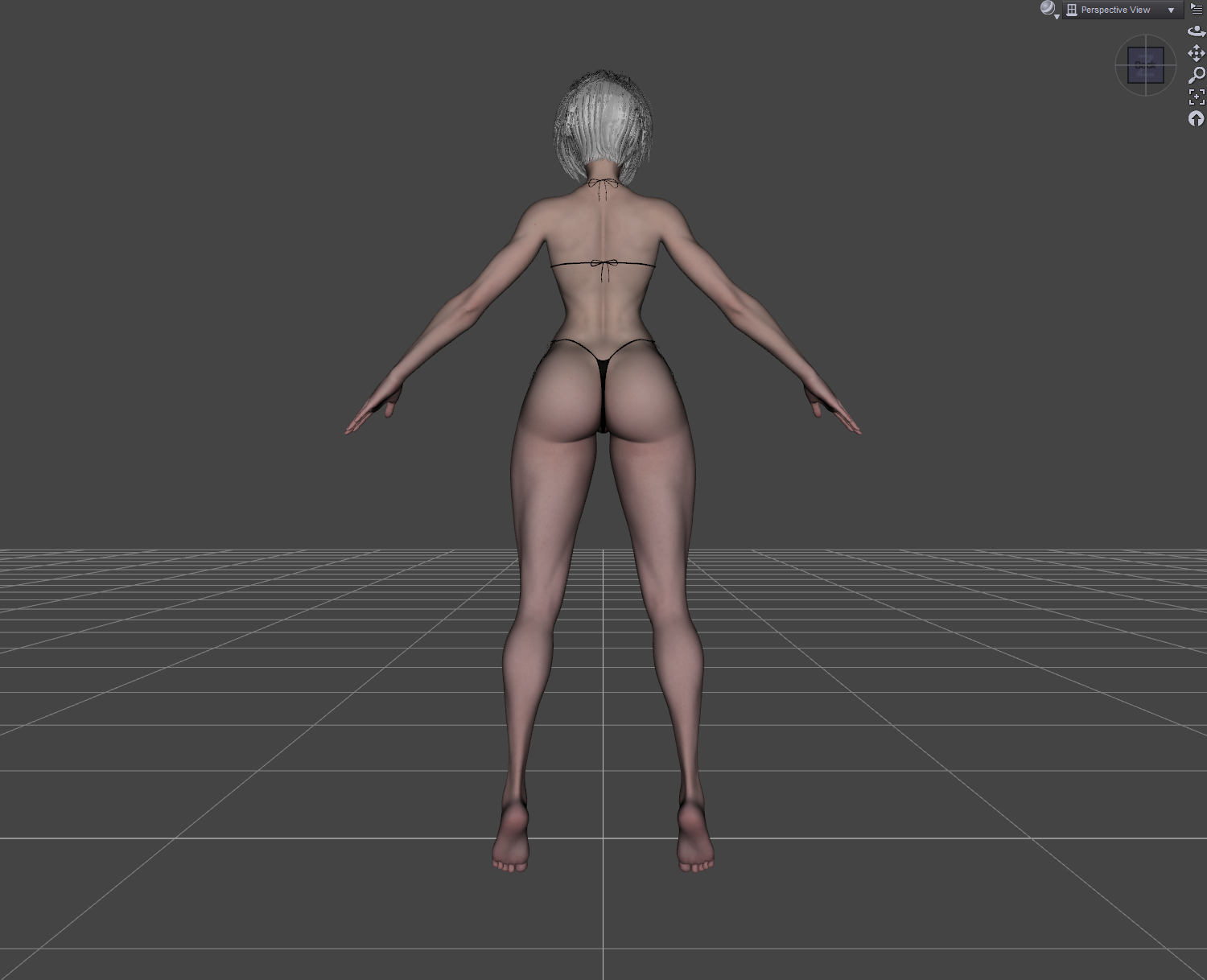
Task: Open the draw style sphere menu
Action: coord(1048,9)
